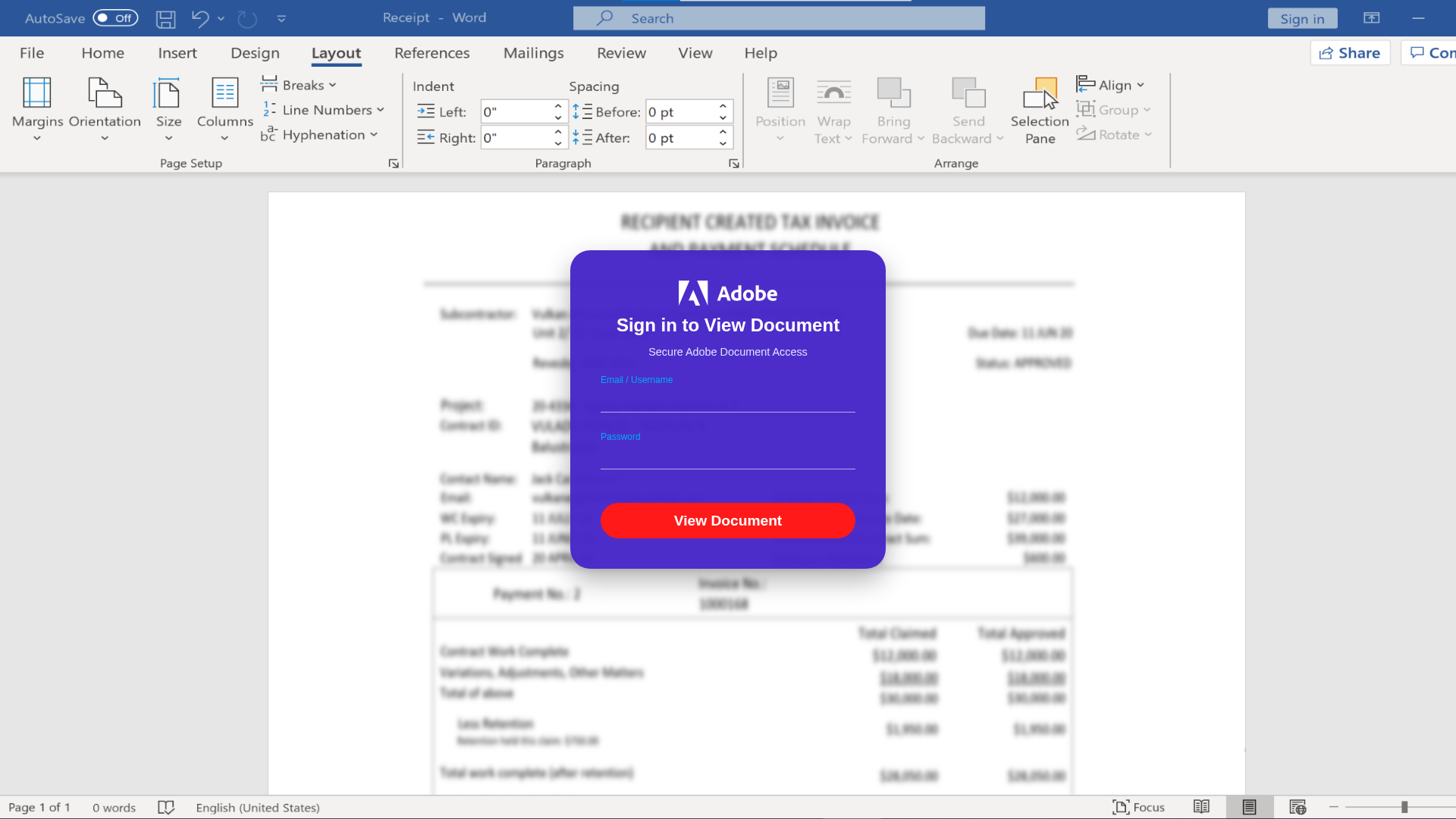Screen dimensions: 1456x819
Task: Select the References tab
Action: click(x=431, y=53)
